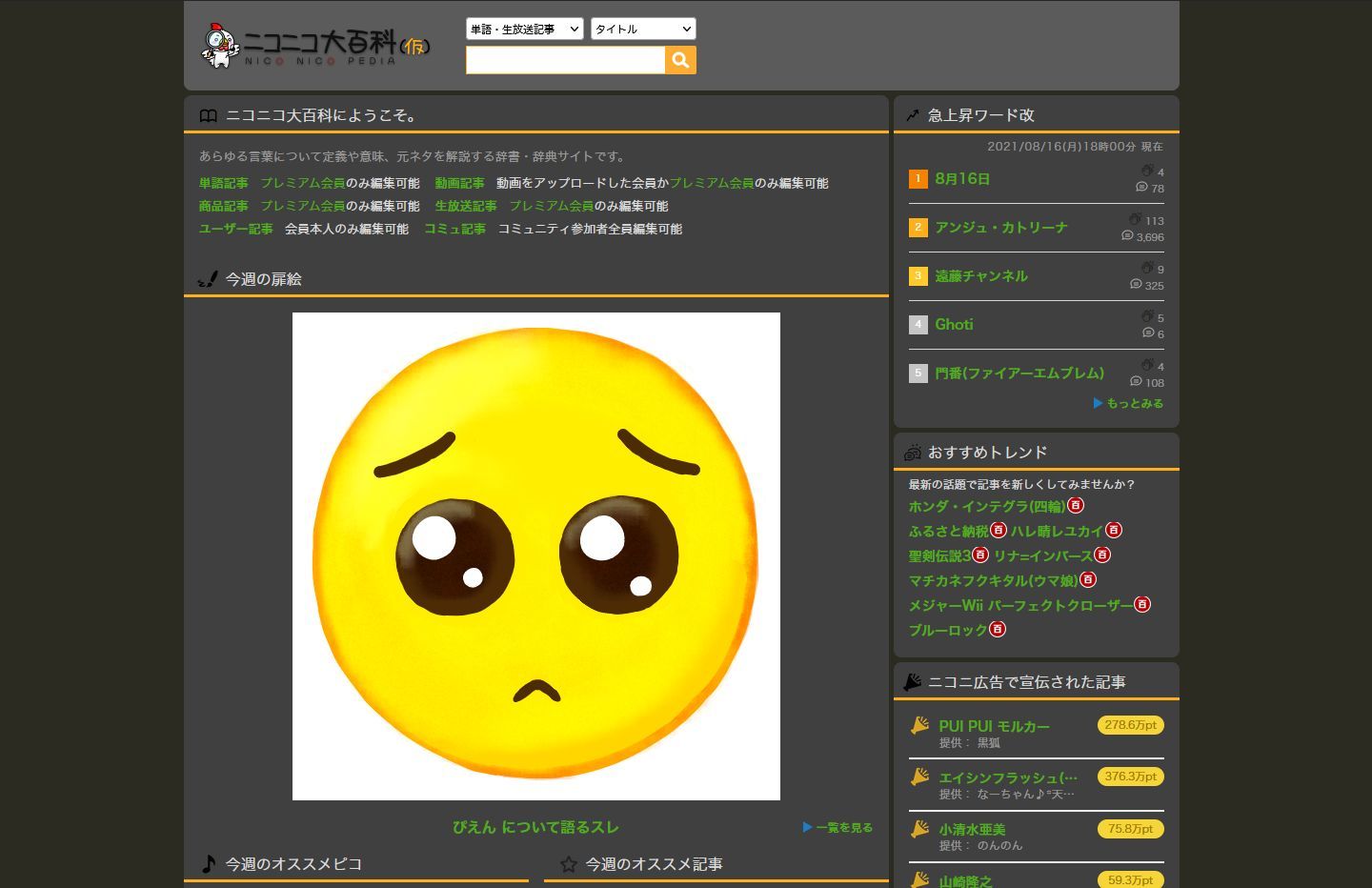This screenshot has width=1372, height=888.
Task: Open trending word アンジュ・カトリーナ
Action: pos(1001,227)
